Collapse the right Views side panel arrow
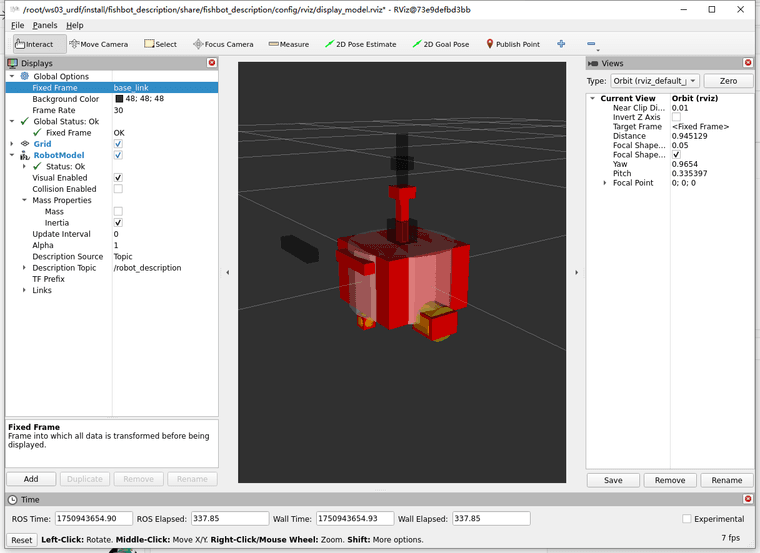Screen dimensions: 760x553 (576, 272)
